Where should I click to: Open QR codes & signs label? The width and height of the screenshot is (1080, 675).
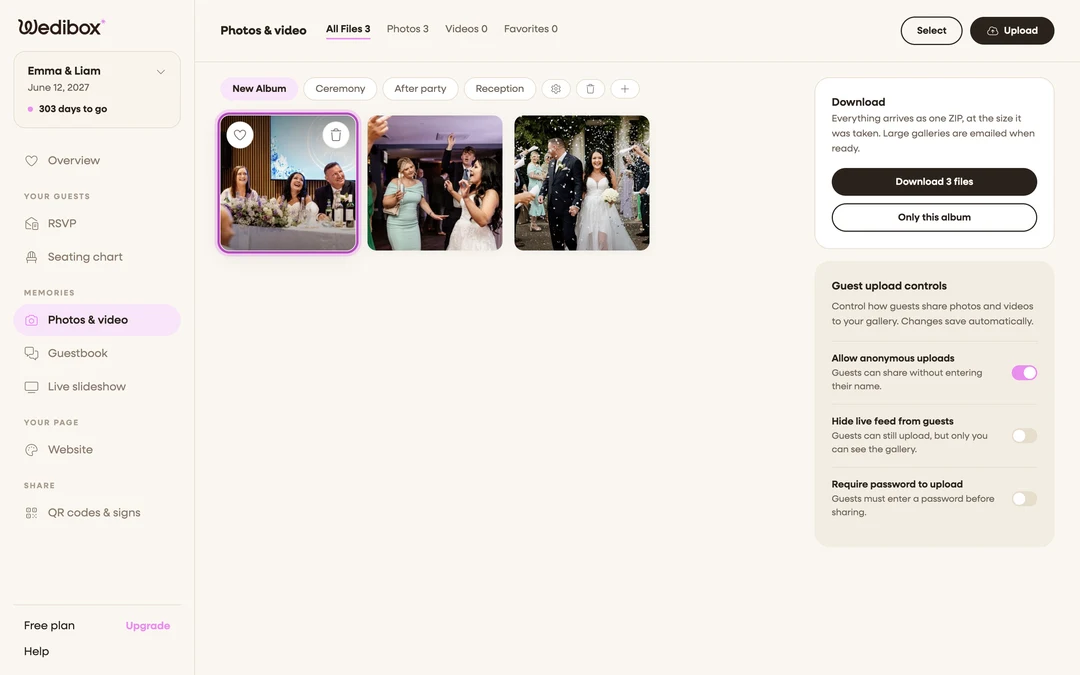pyautogui.click(x=94, y=513)
